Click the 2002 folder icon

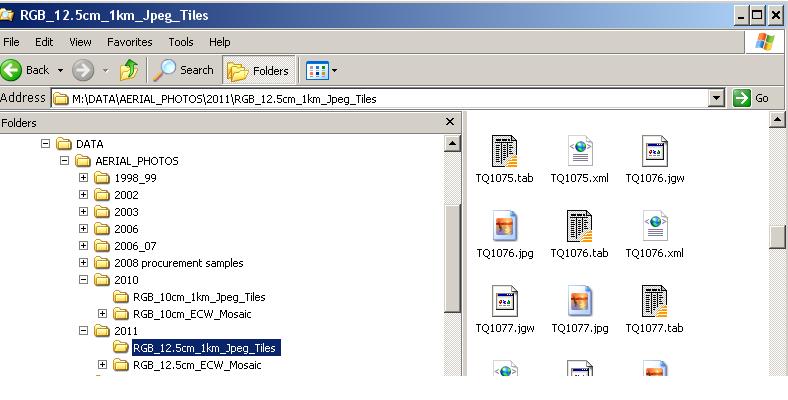pos(102,195)
